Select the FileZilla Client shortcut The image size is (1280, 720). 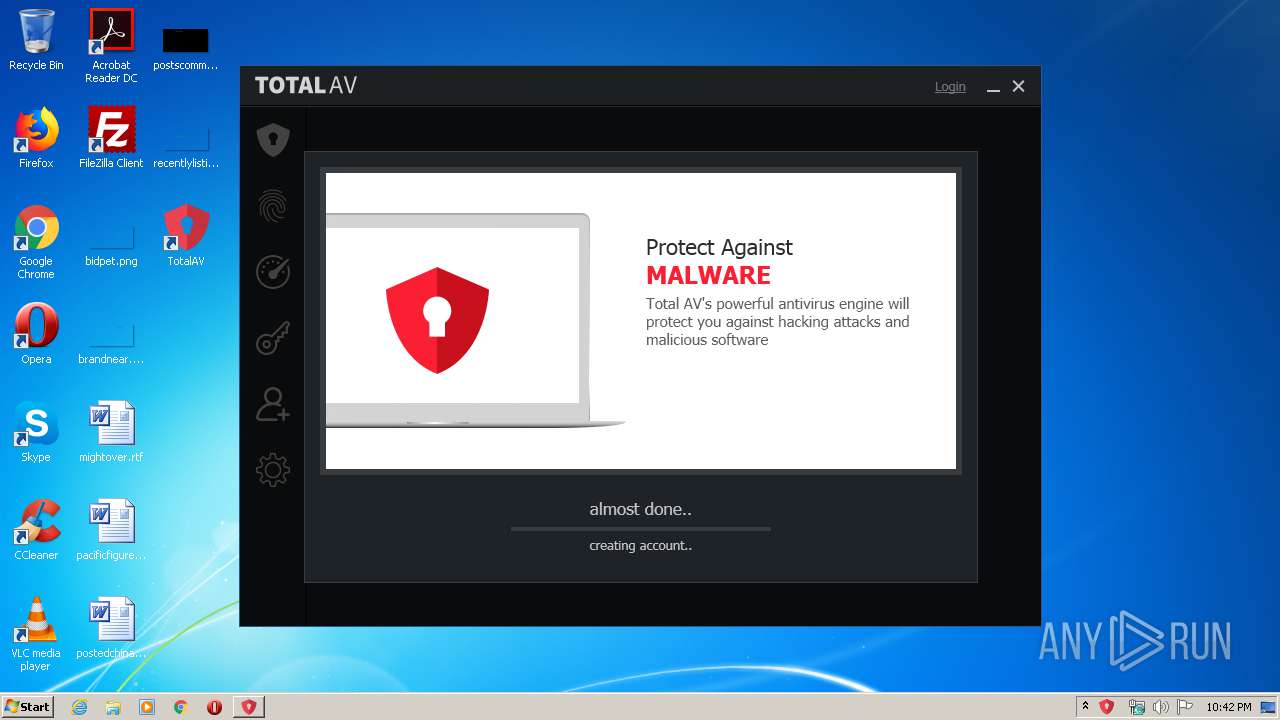(x=111, y=138)
